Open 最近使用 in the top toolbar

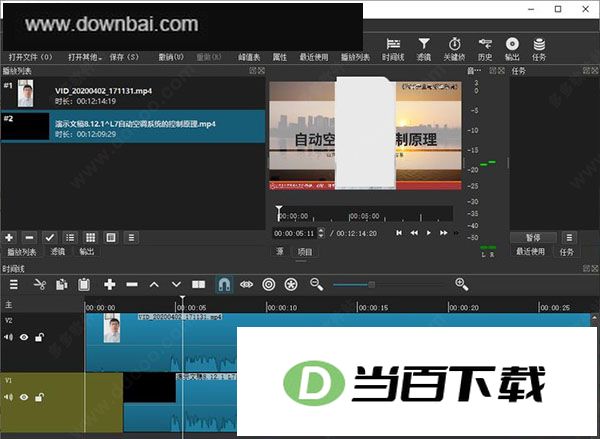point(314,57)
